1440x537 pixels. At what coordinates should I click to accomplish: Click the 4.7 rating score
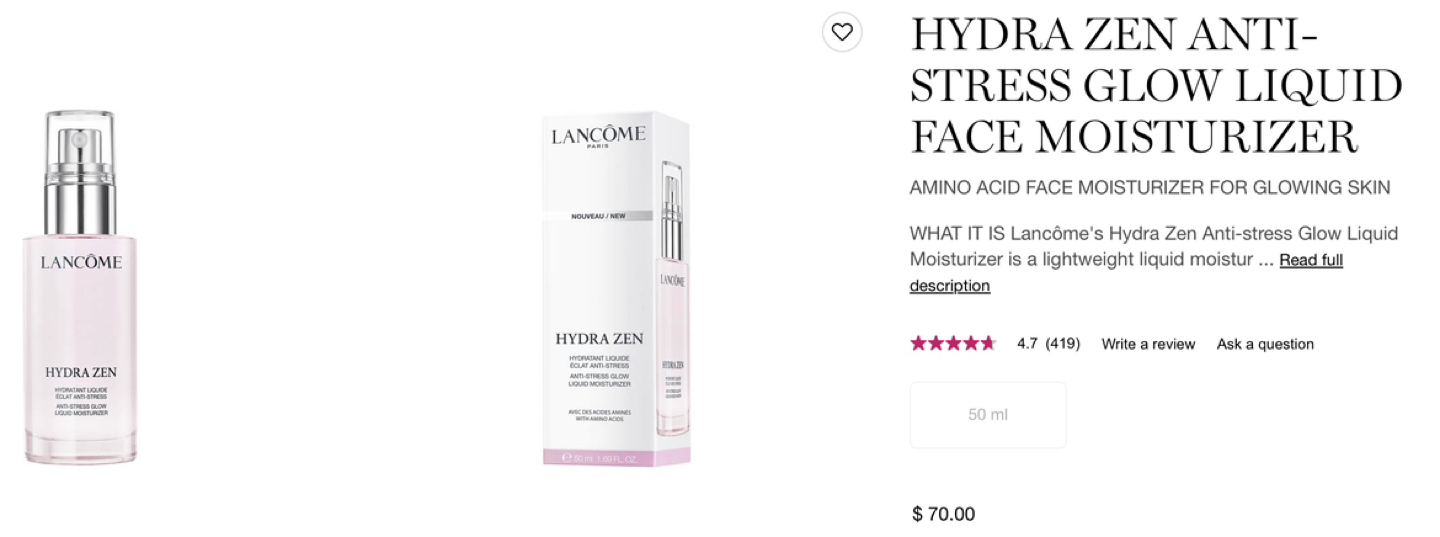[1027, 344]
